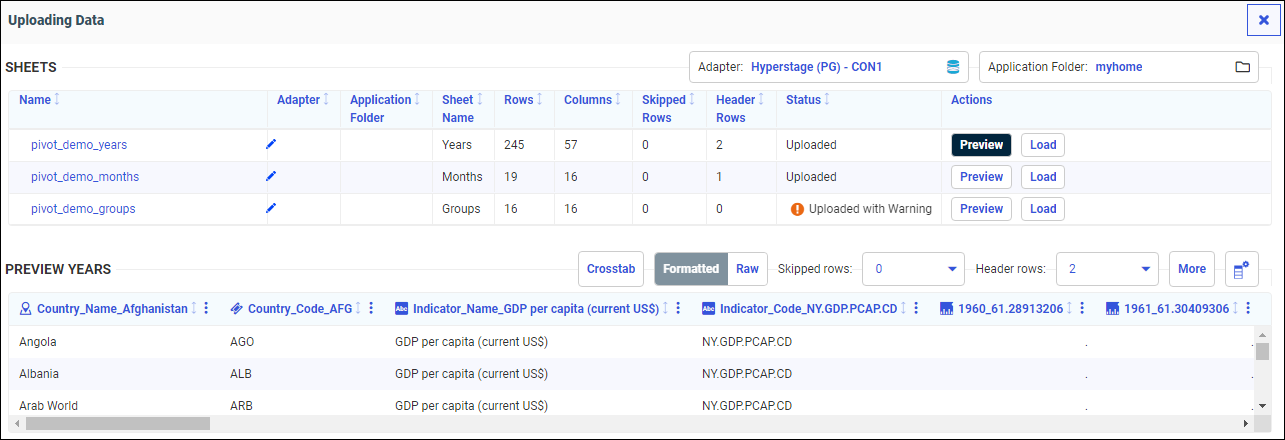1285x440 pixels.
Task: Open the Country_Code_AFG column options menu
Action: (x=371, y=309)
